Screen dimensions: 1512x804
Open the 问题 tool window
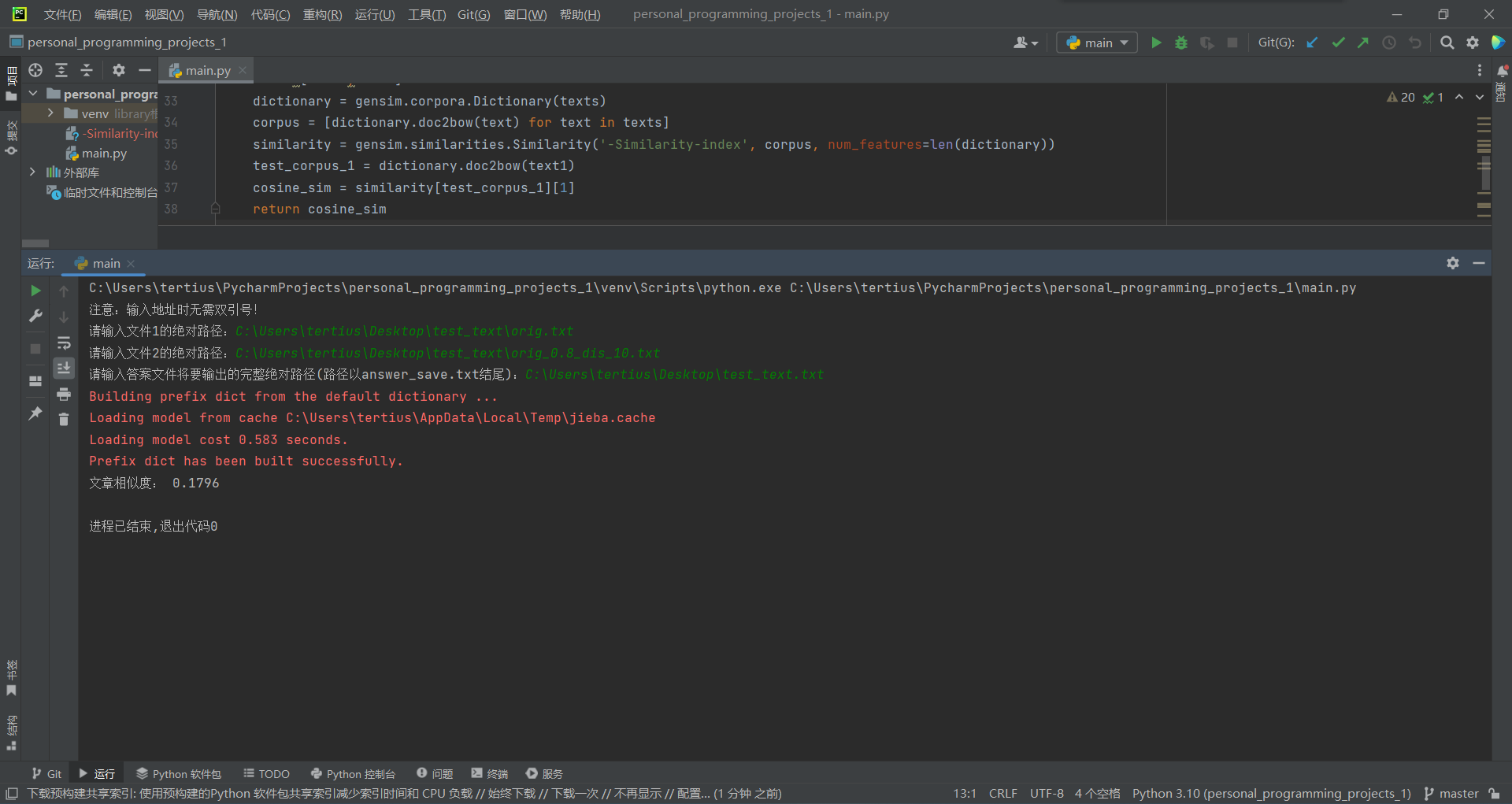coord(435,774)
